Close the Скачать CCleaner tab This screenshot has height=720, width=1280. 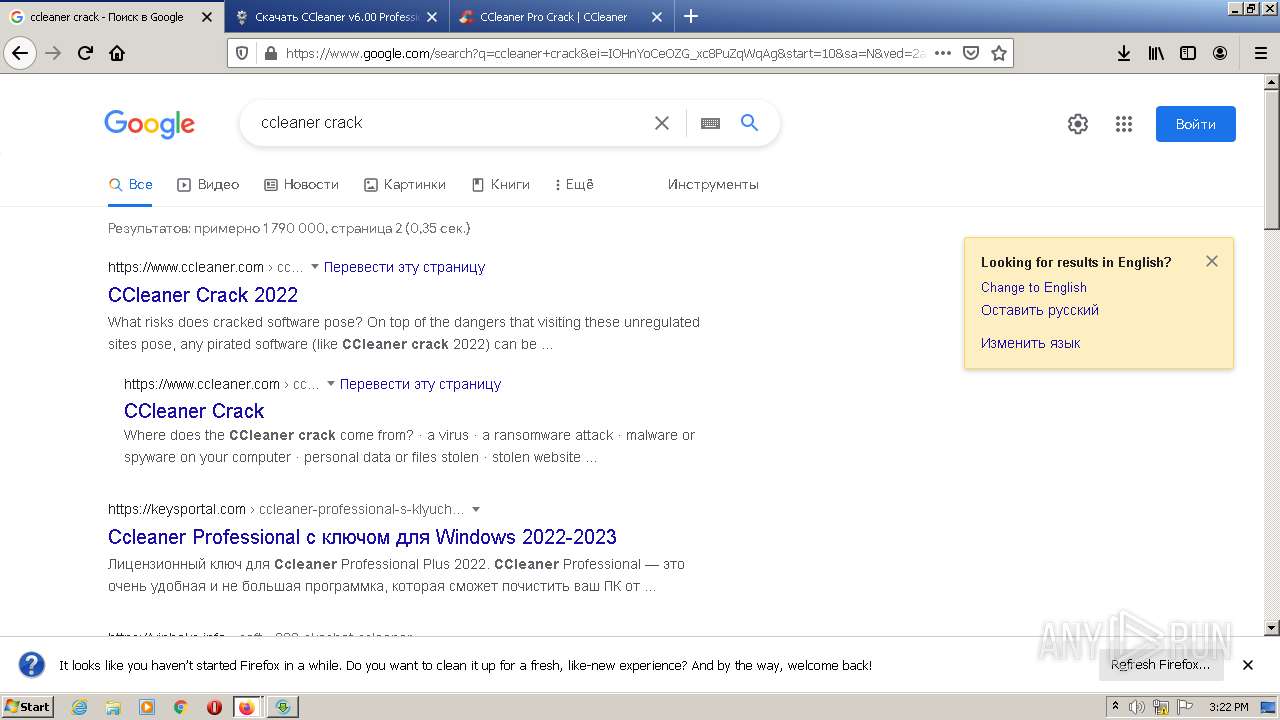pyautogui.click(x=432, y=17)
